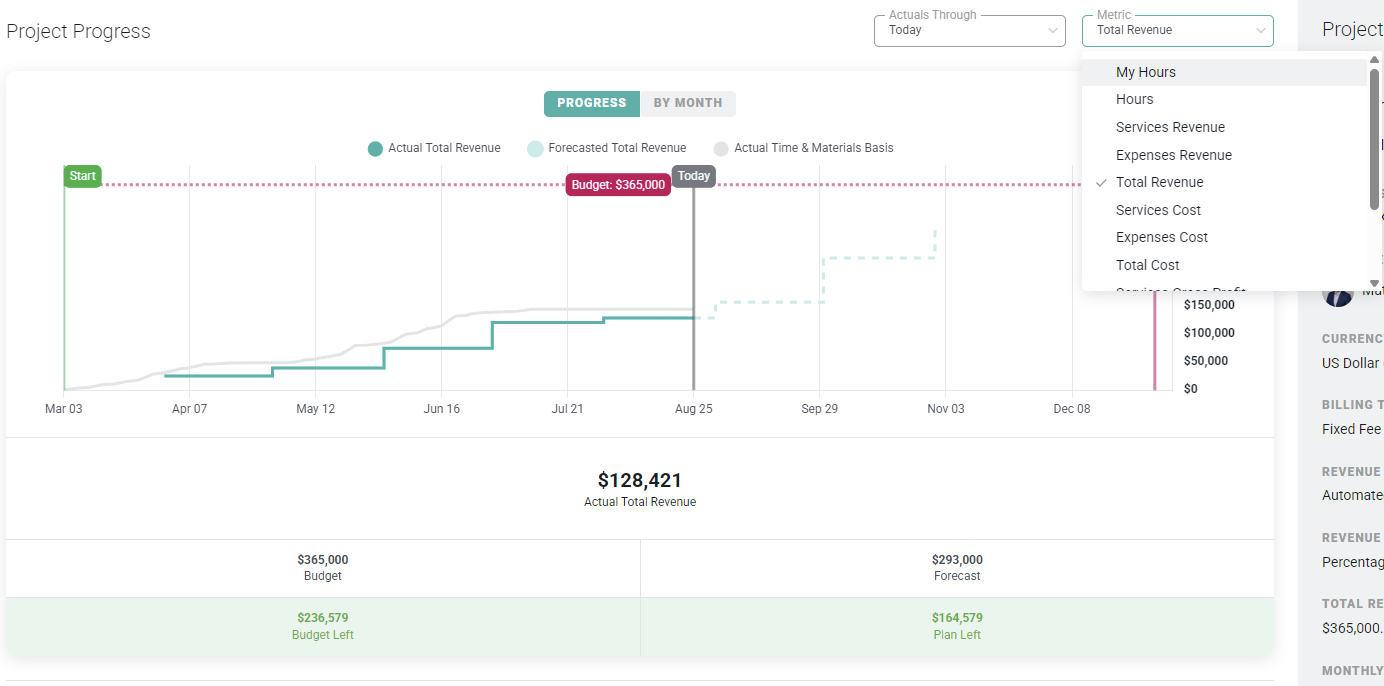The height and width of the screenshot is (686, 1384).
Task: Click the scroll down arrow in metric list
Action: pyautogui.click(x=1374, y=283)
